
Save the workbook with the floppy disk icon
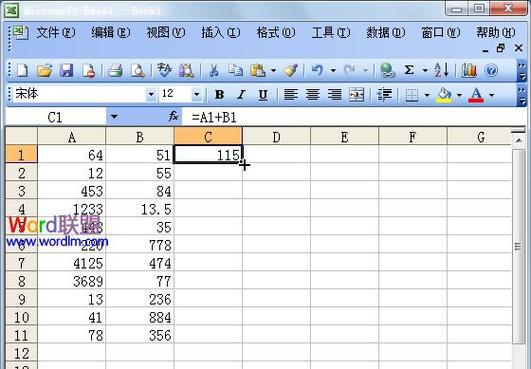tap(66, 70)
